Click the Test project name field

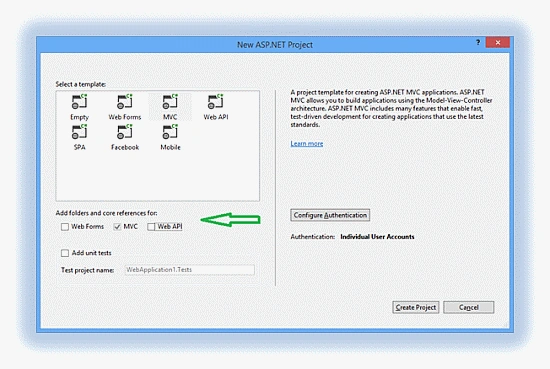point(189,270)
